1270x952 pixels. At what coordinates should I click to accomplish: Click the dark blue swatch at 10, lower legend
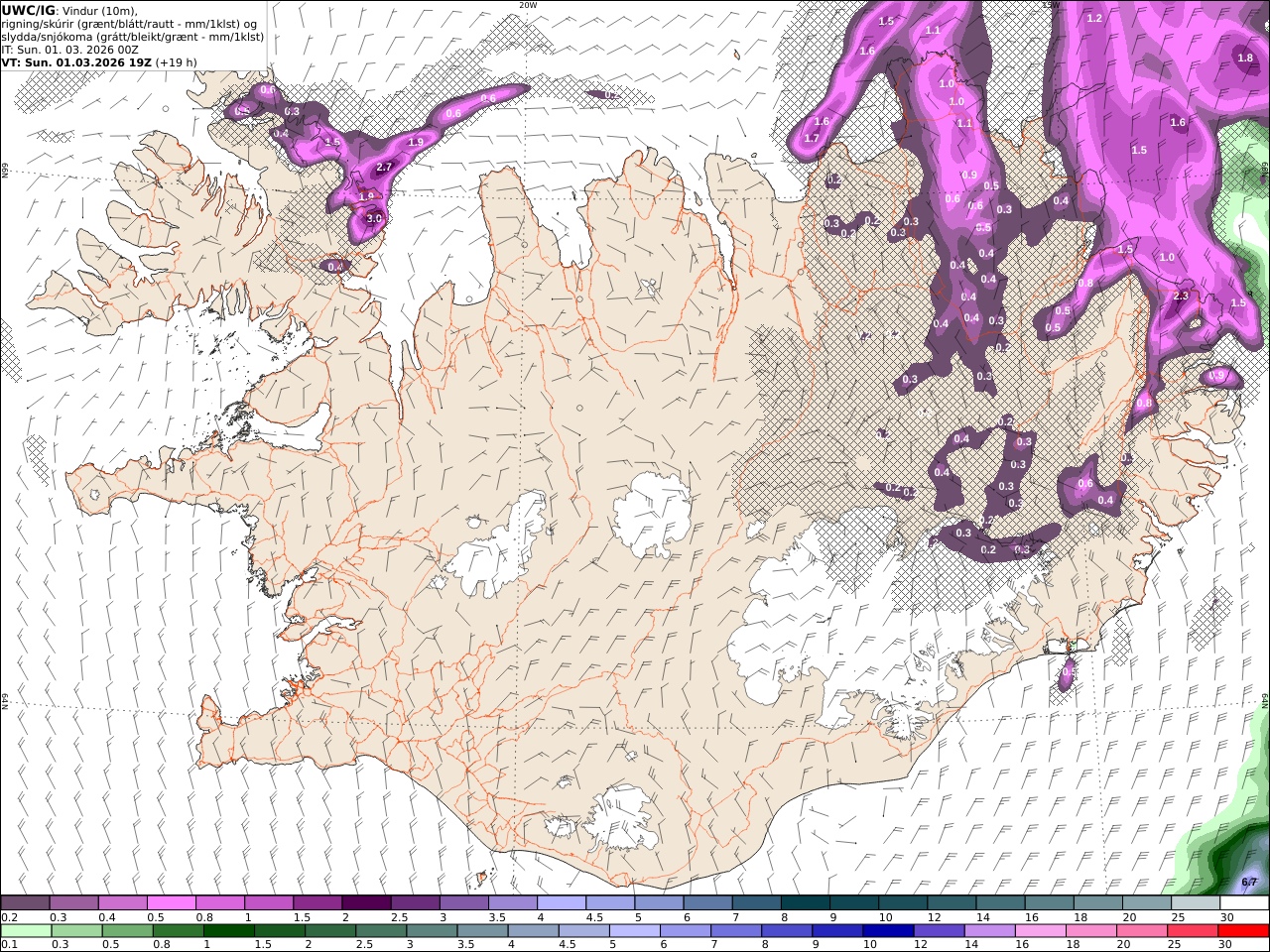pos(887,930)
